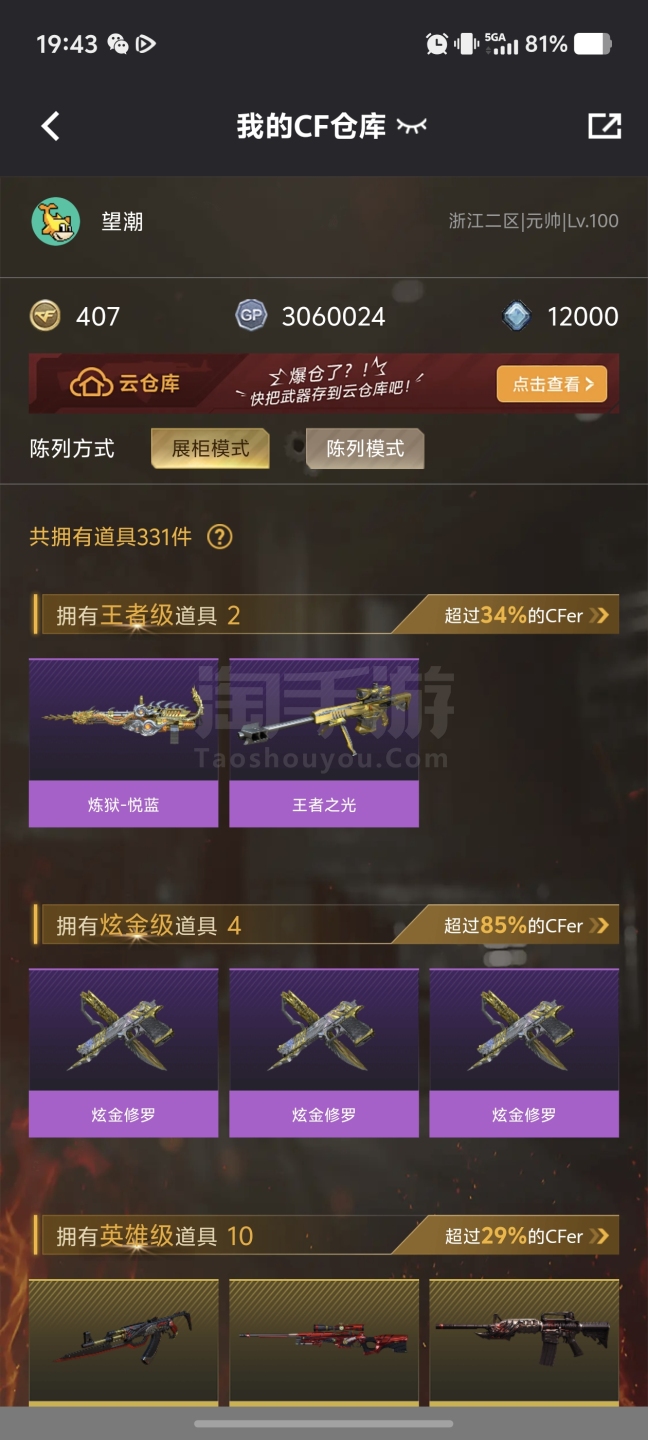Expand 超过34%的CFer chevron for 王者级
The width and height of the screenshot is (648, 1440).
coord(599,616)
